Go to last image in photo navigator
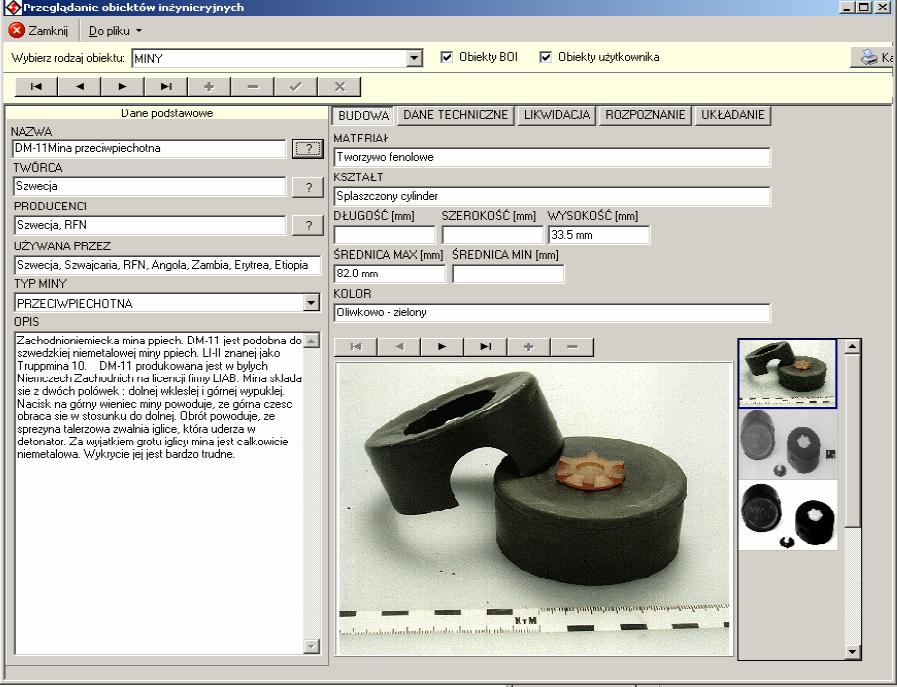The image size is (897, 687). pyautogui.click(x=486, y=347)
